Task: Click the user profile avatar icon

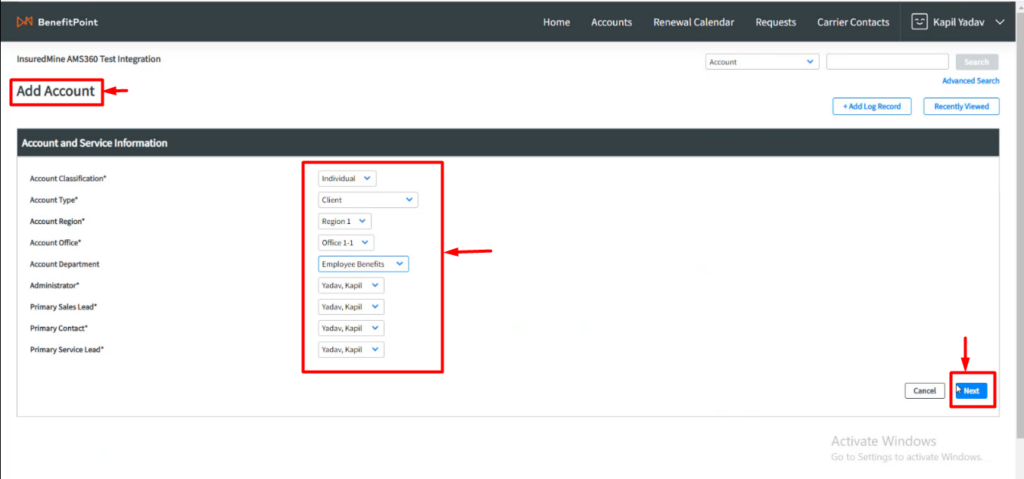Action: tap(920, 22)
